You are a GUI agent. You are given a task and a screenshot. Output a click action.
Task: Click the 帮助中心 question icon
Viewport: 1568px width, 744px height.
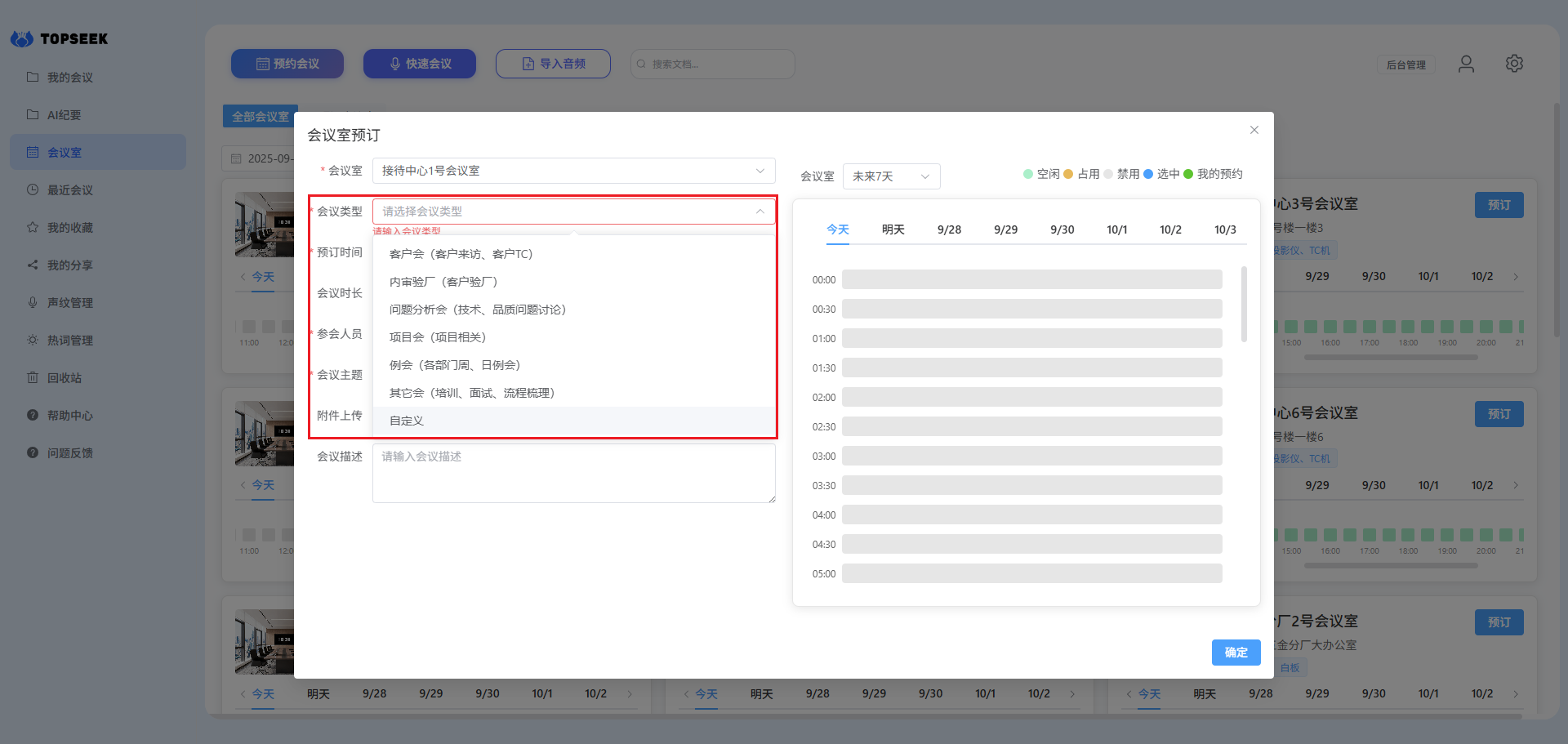[33, 415]
